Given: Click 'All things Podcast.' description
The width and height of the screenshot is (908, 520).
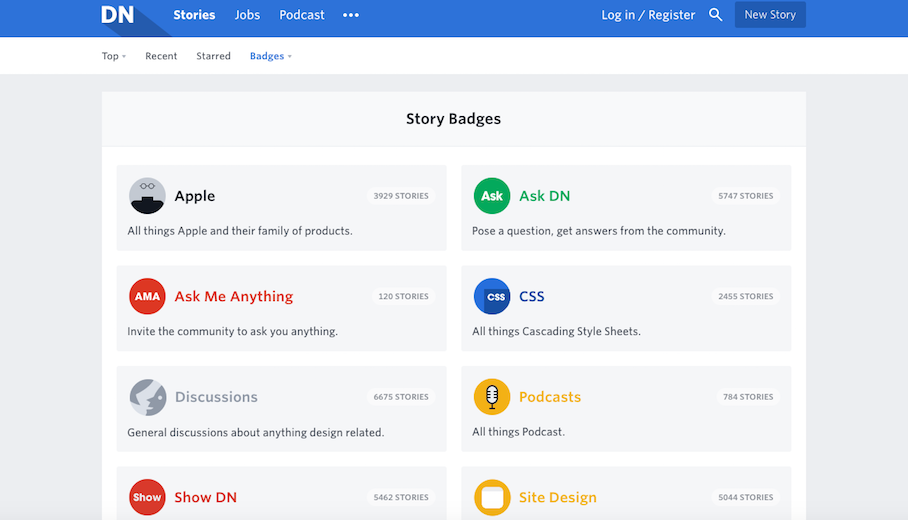Looking at the screenshot, I should point(518,431).
